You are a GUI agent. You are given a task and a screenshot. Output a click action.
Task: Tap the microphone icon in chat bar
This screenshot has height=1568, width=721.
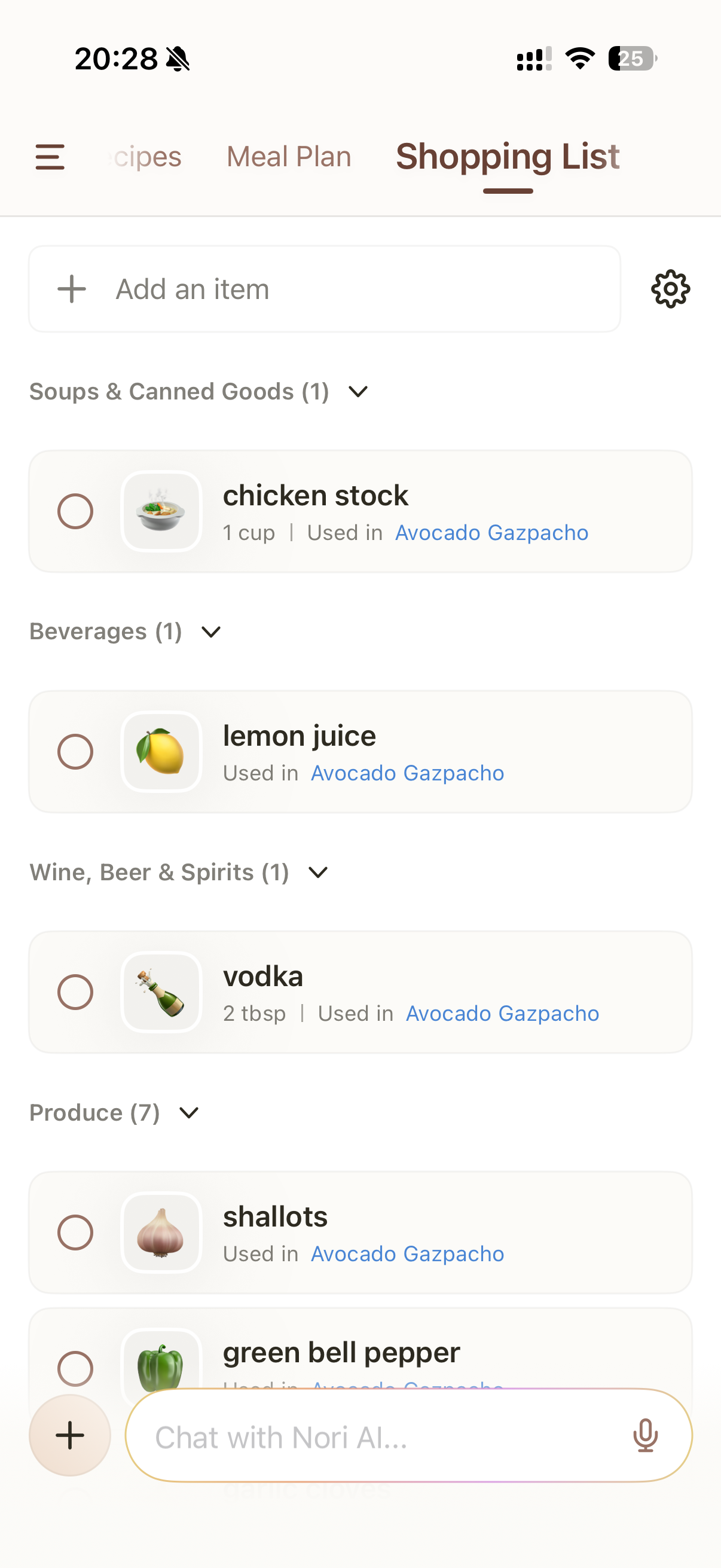pyautogui.click(x=645, y=1435)
